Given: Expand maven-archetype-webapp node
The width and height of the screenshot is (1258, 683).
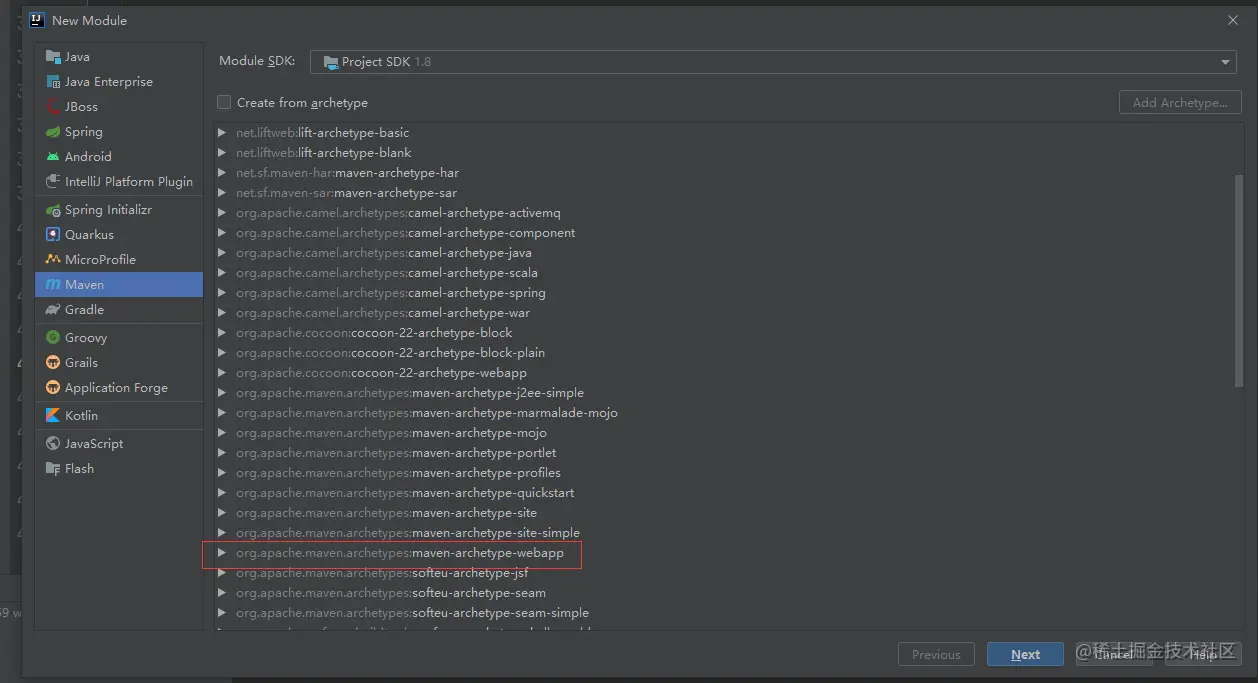Looking at the screenshot, I should pyautogui.click(x=222, y=553).
